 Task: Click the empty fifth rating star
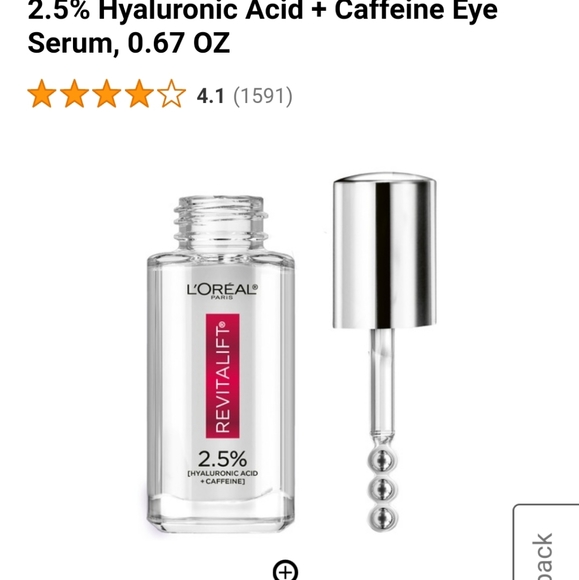[171, 94]
